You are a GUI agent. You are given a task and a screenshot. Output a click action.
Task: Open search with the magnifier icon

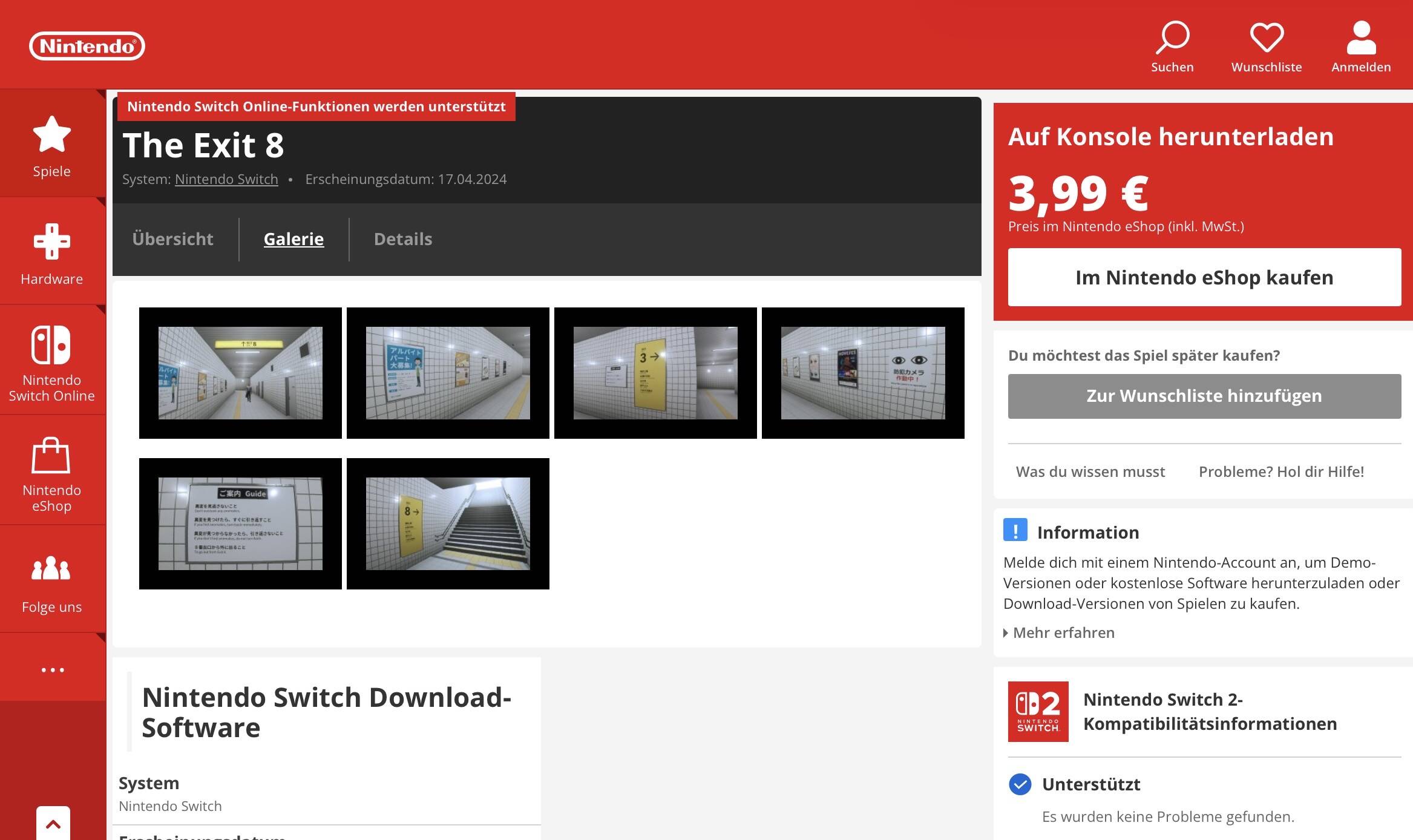[x=1172, y=38]
